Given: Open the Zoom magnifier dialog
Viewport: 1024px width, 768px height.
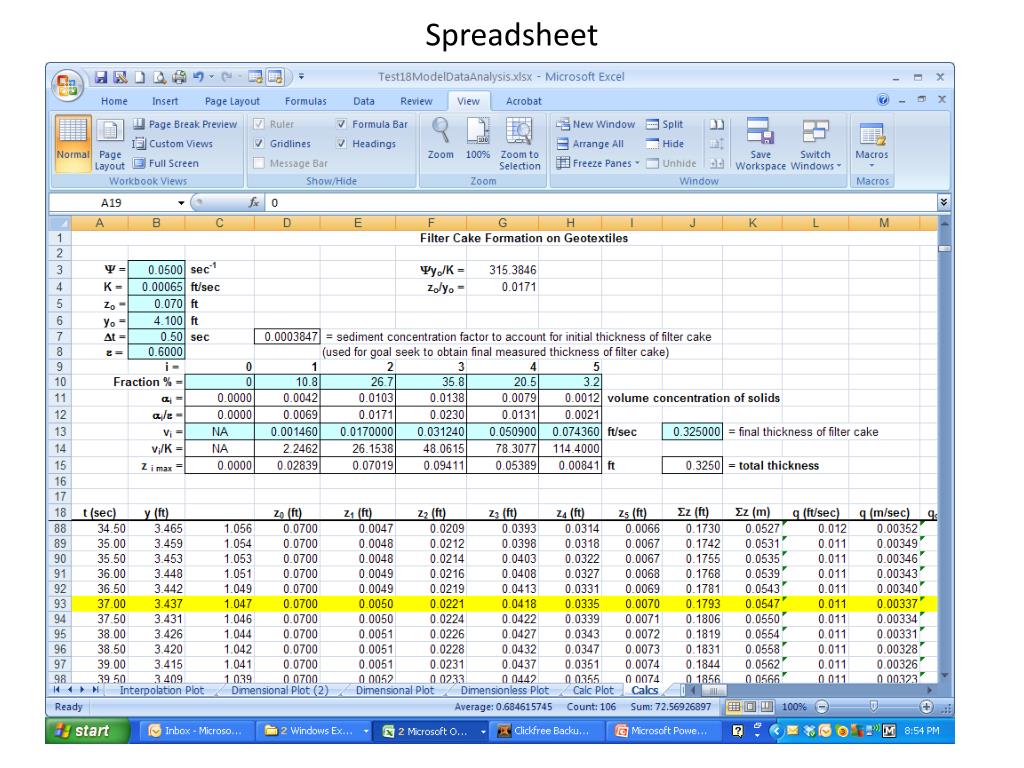Looking at the screenshot, I should (440, 138).
